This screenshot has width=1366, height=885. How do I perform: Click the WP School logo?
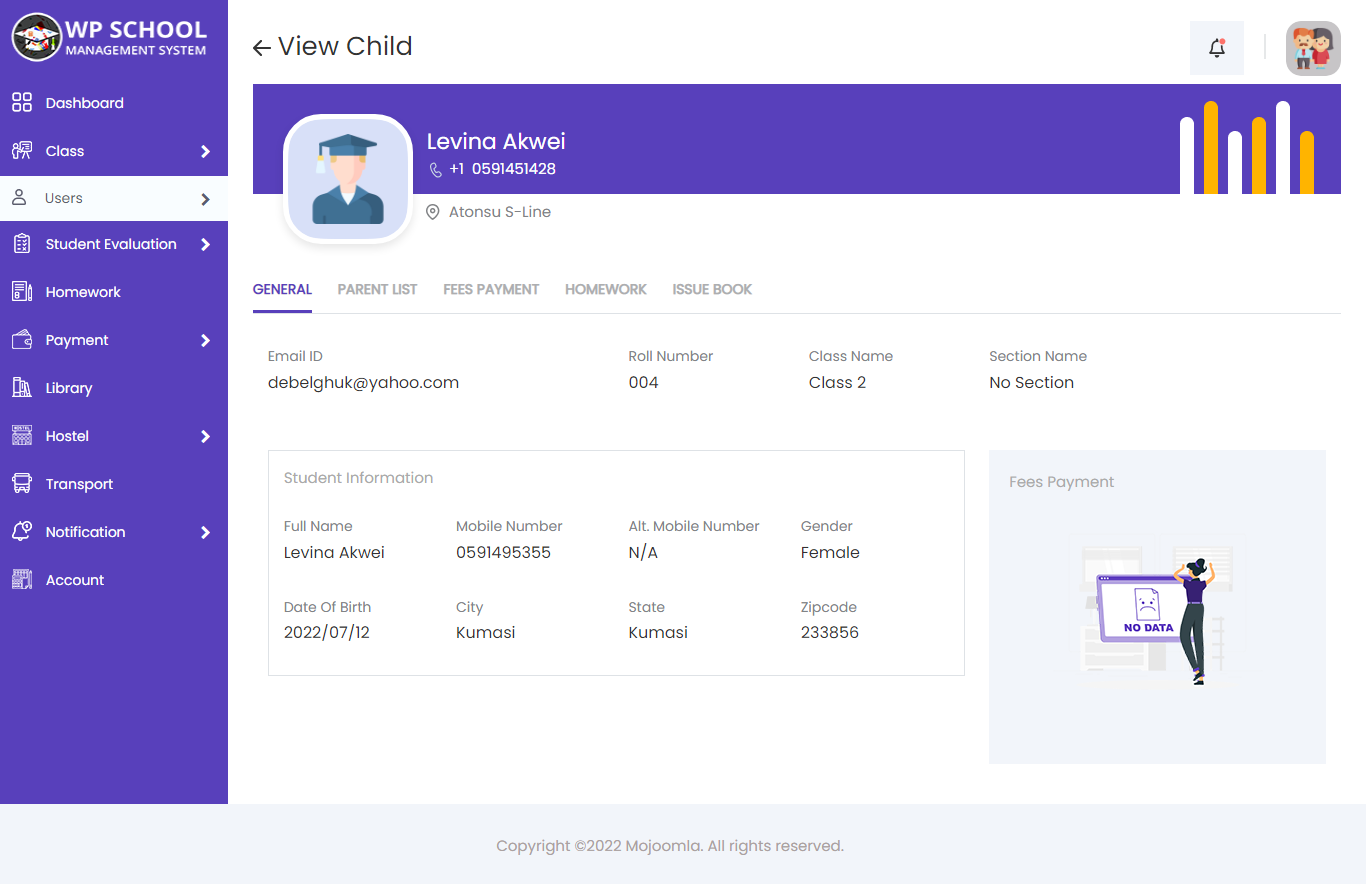[110, 36]
